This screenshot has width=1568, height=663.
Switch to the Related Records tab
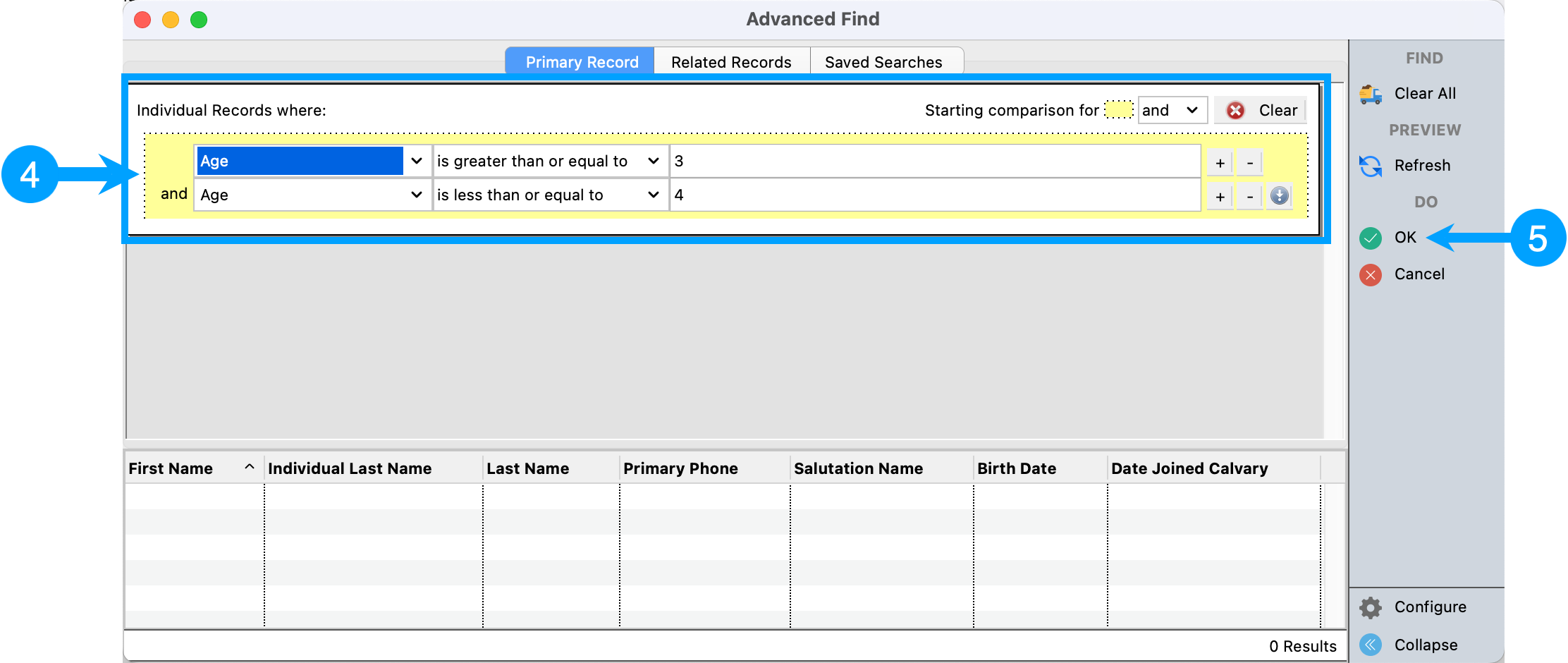[x=731, y=62]
